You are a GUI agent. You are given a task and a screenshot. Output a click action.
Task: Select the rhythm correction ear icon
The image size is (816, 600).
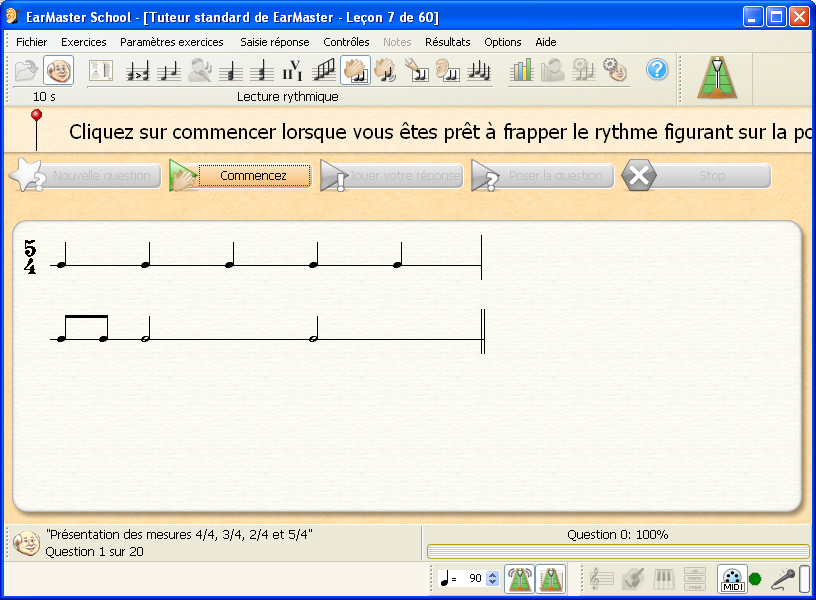(x=448, y=71)
